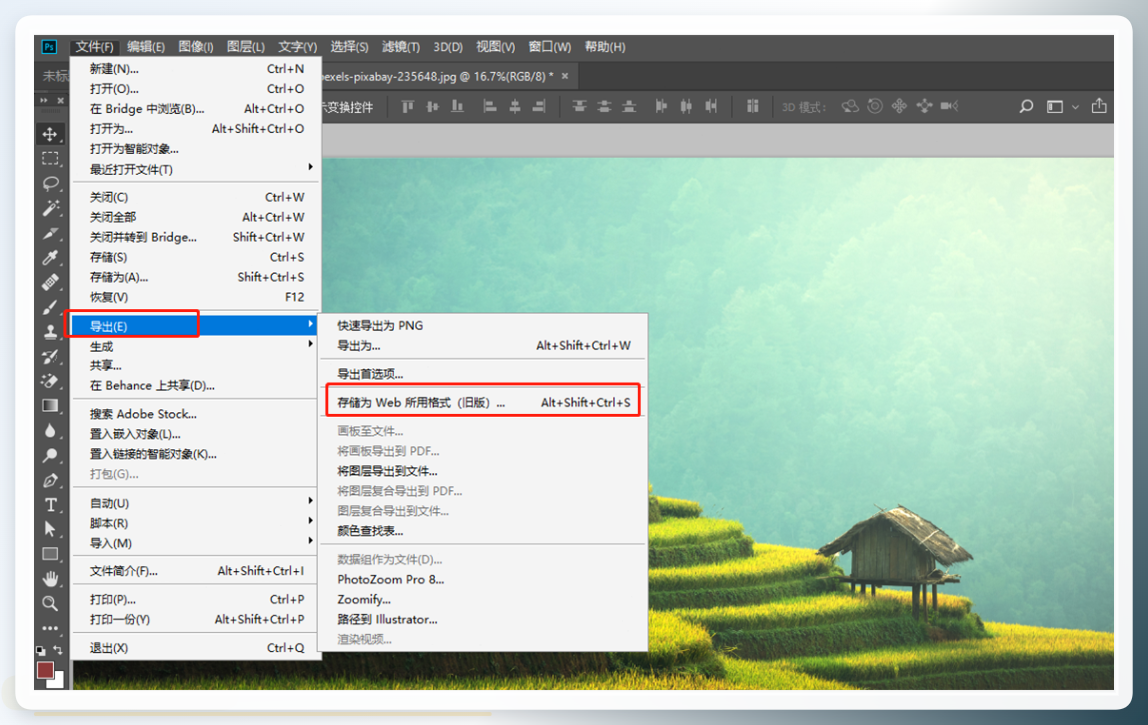Viewport: 1148px width, 725px height.
Task: Select the Zoom tool
Action: pos(50,603)
